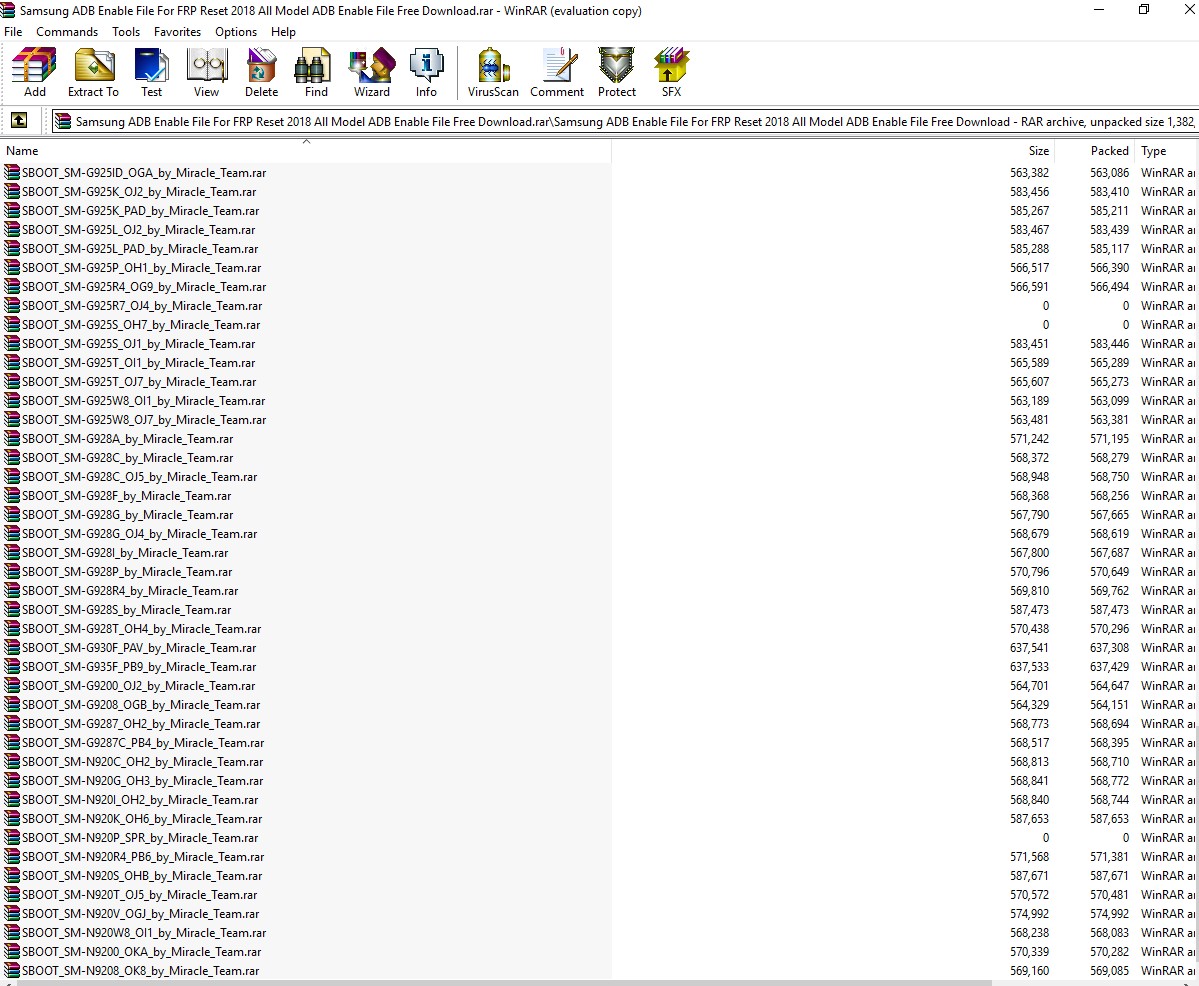This screenshot has width=1199, height=986.
Task: Open the Commands menu
Action: pos(67,31)
